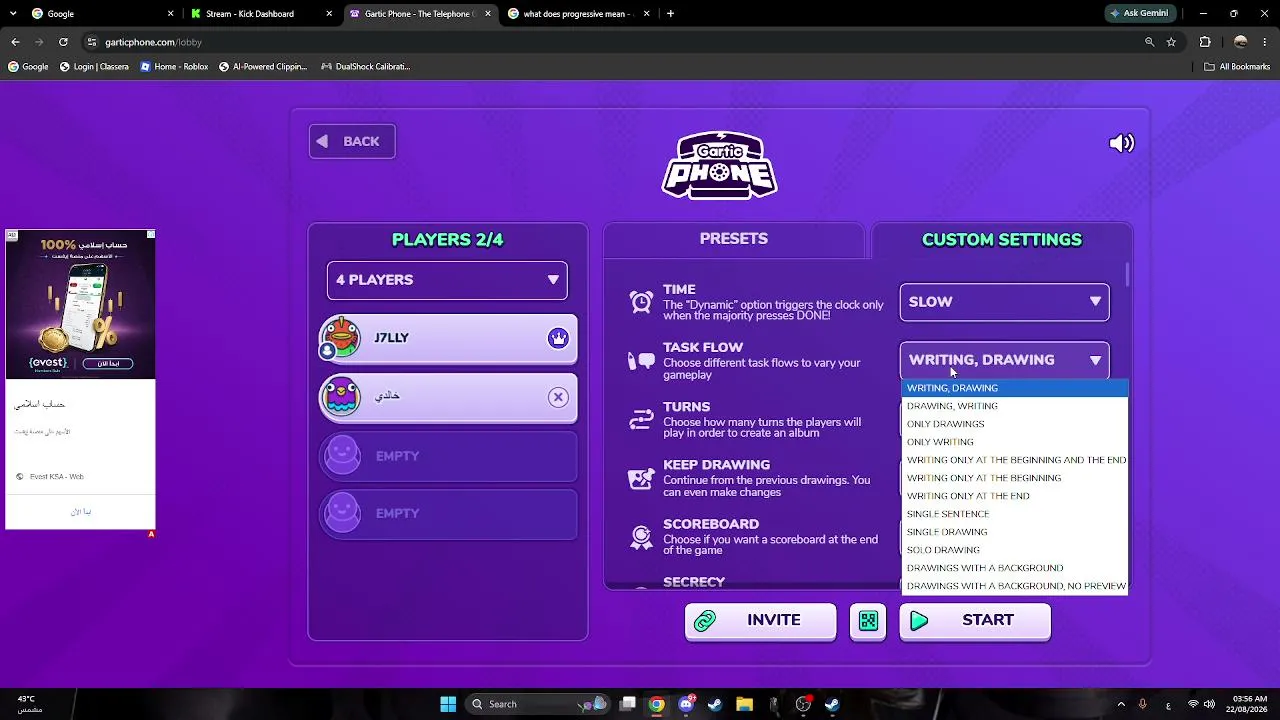
Task: Collapse the WRITING, DRAWING task flow dropdown
Action: pos(1004,360)
